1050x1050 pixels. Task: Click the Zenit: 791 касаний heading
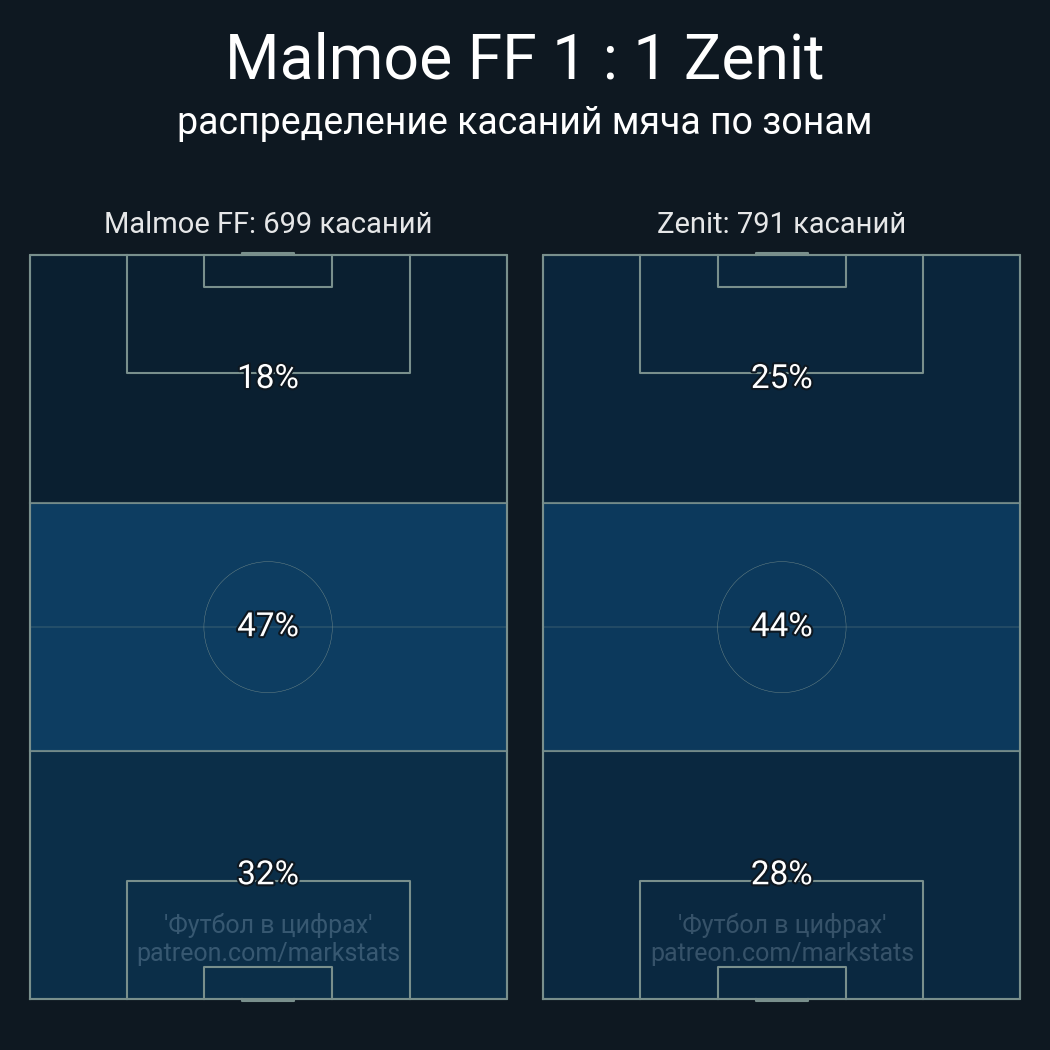[x=781, y=223]
